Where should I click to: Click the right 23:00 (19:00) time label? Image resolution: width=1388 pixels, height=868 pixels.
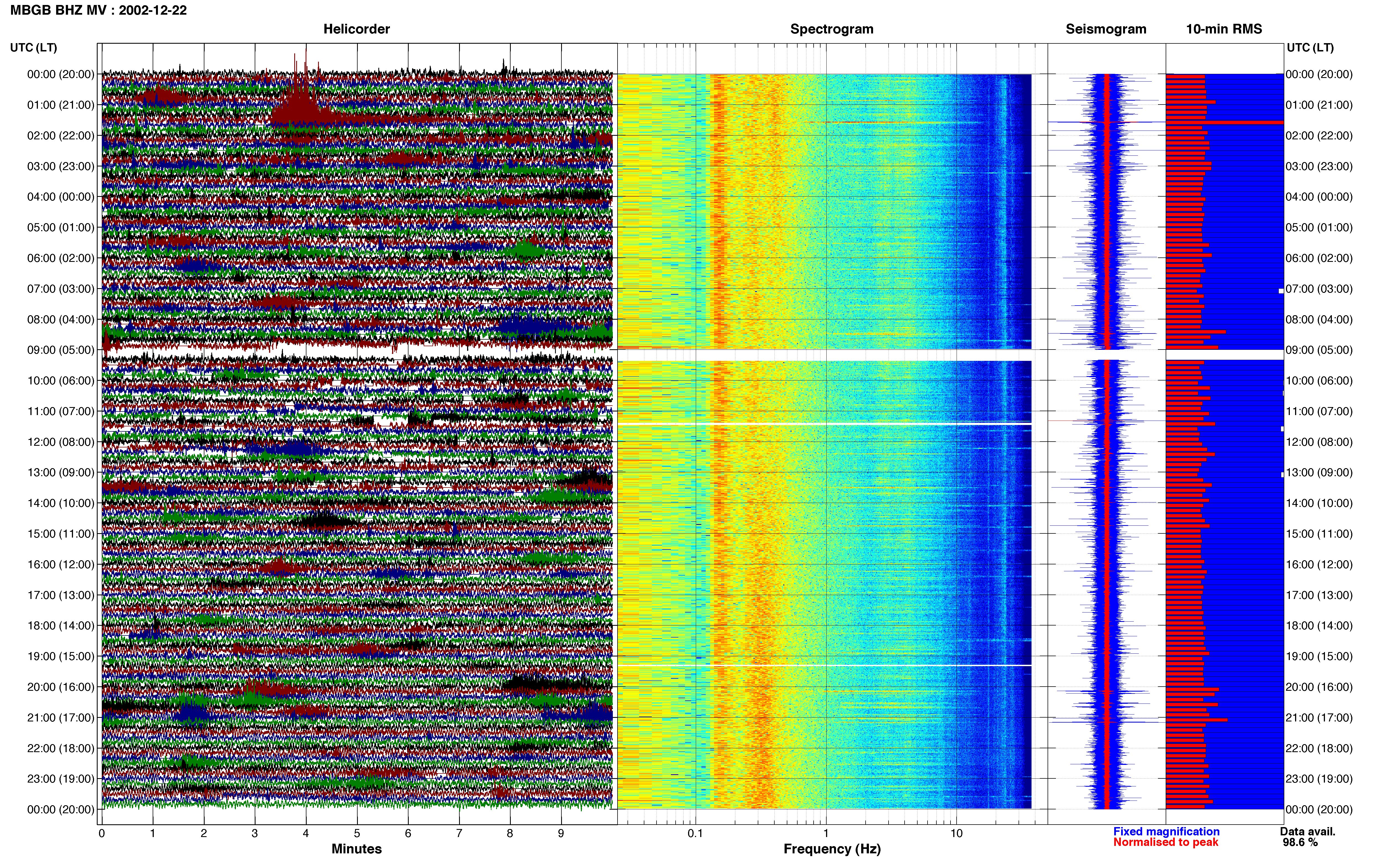click(1319, 778)
